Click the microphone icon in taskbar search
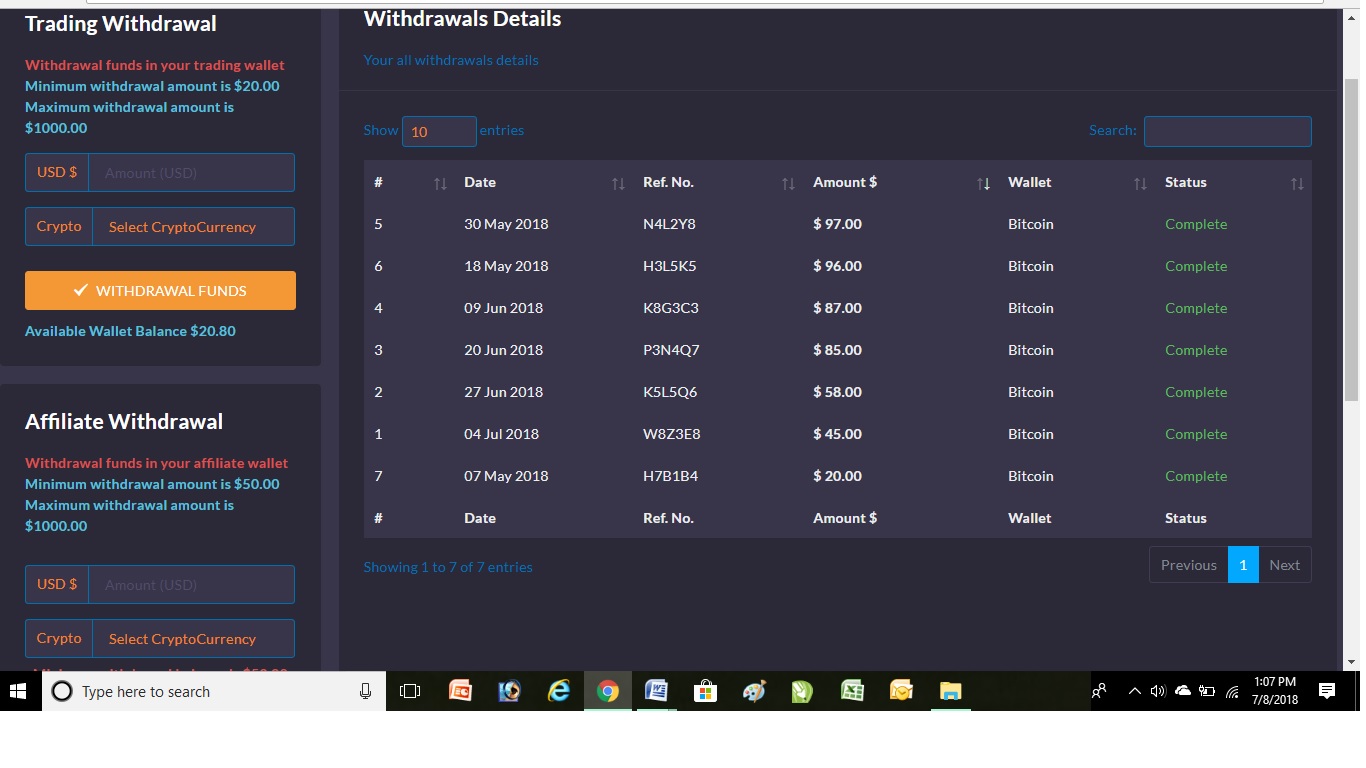1366x768 pixels. pyautogui.click(x=365, y=691)
